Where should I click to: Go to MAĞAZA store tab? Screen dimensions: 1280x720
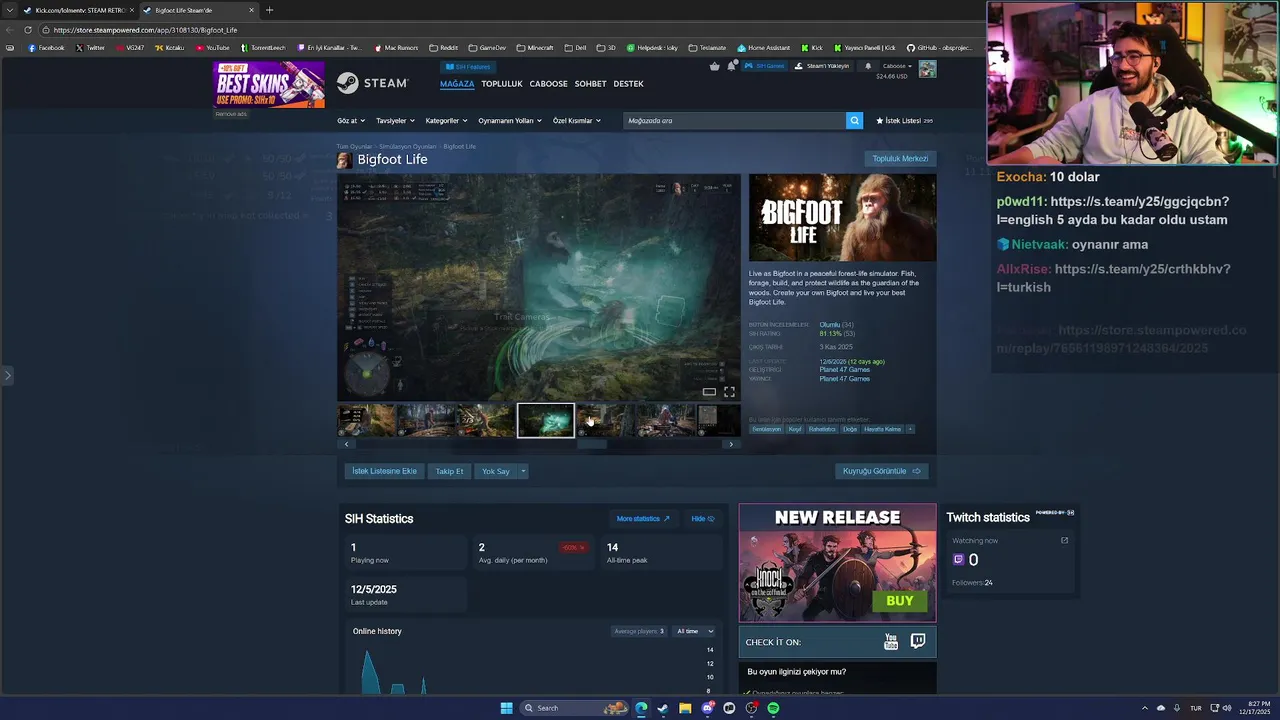(457, 84)
